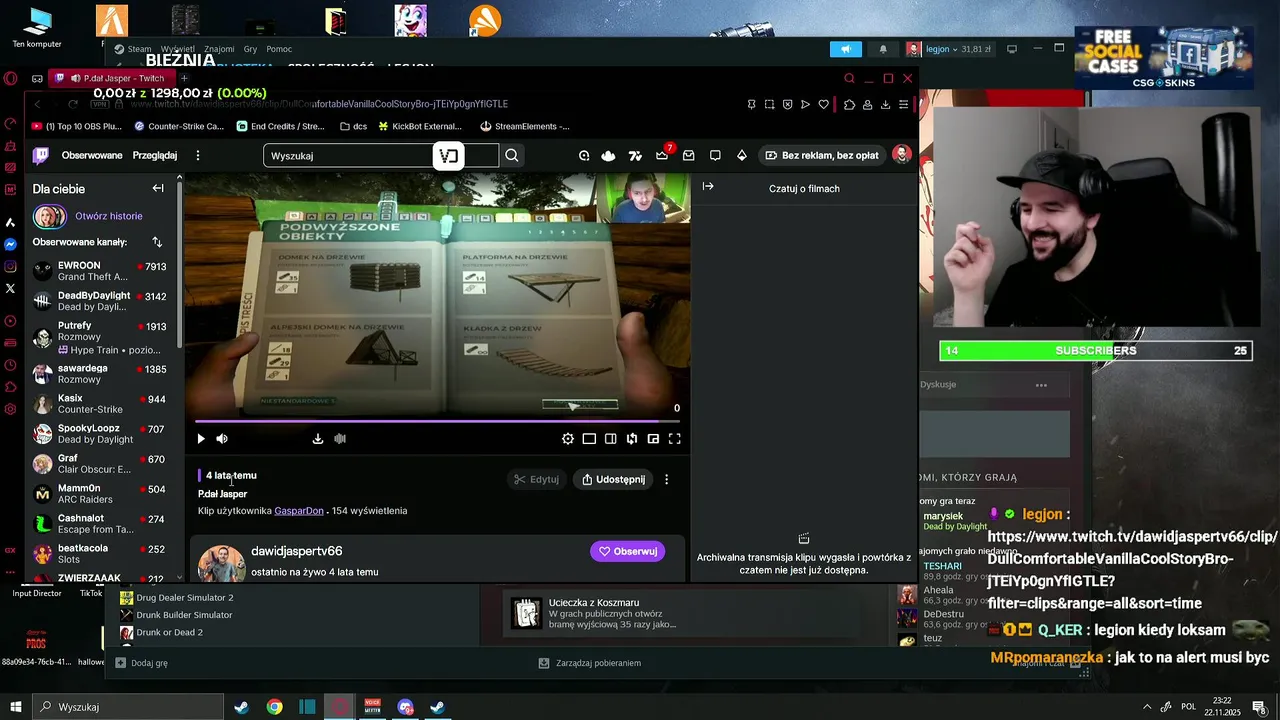1280x720 pixels.
Task: Click Zarządzaj pobieraniem in Steam window
Action: pos(589,663)
